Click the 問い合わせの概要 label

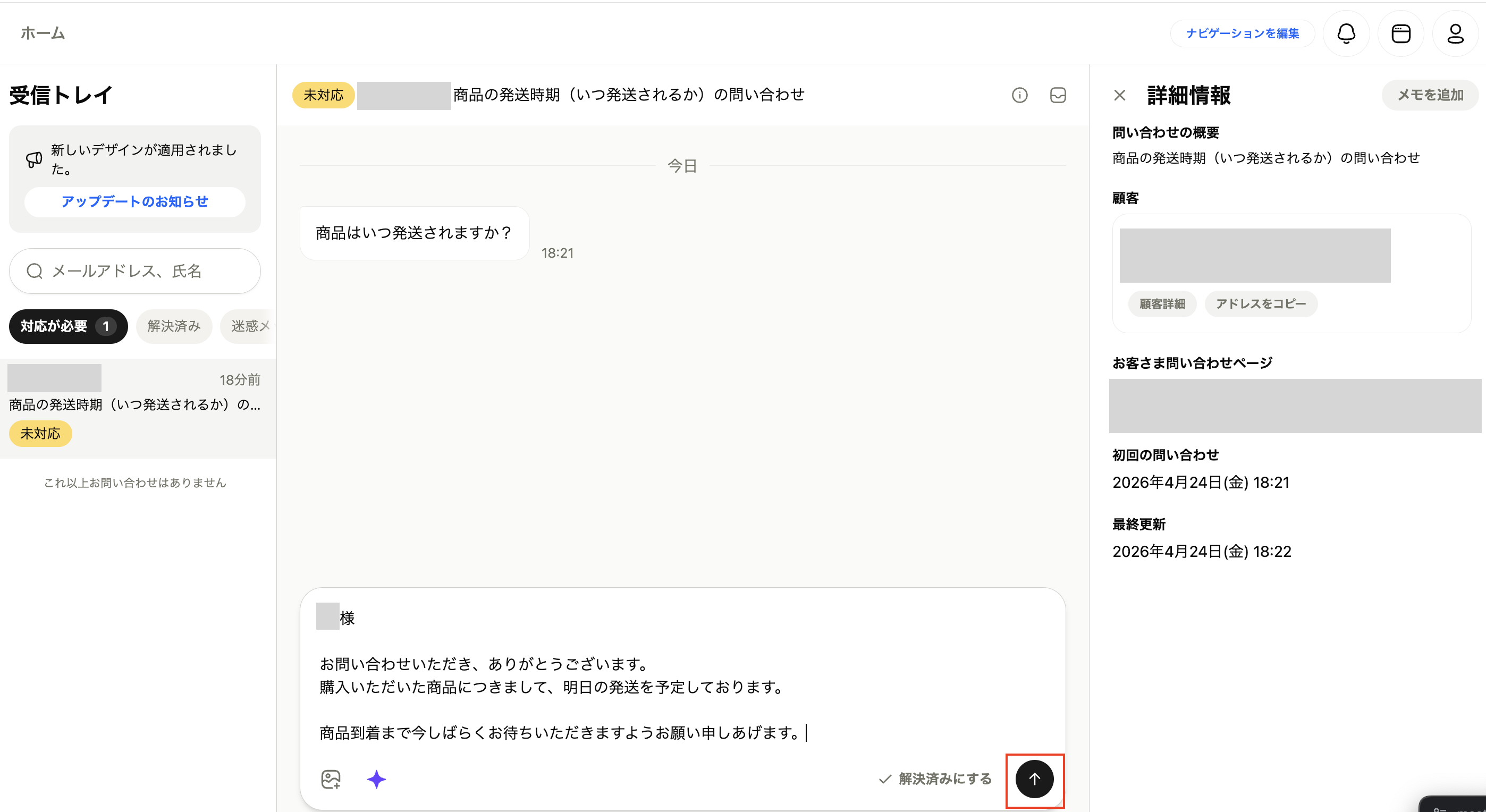(1166, 133)
